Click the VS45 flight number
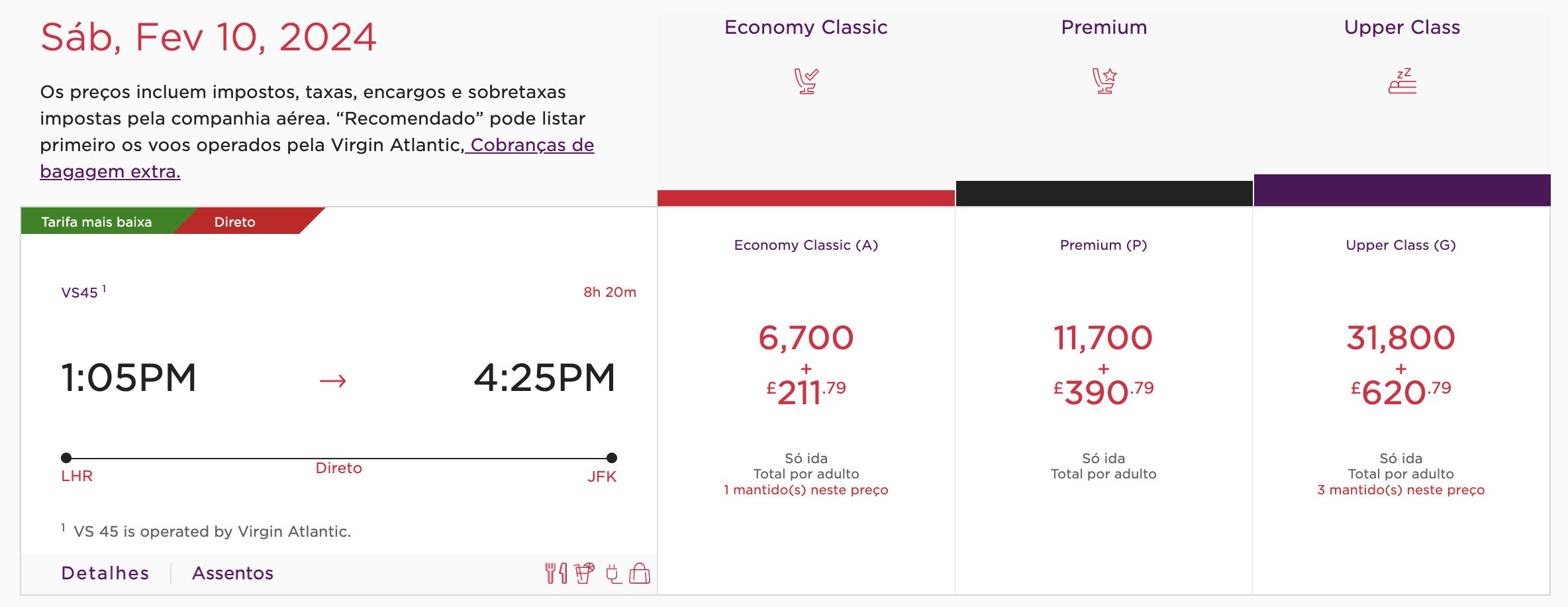 pos(79,292)
